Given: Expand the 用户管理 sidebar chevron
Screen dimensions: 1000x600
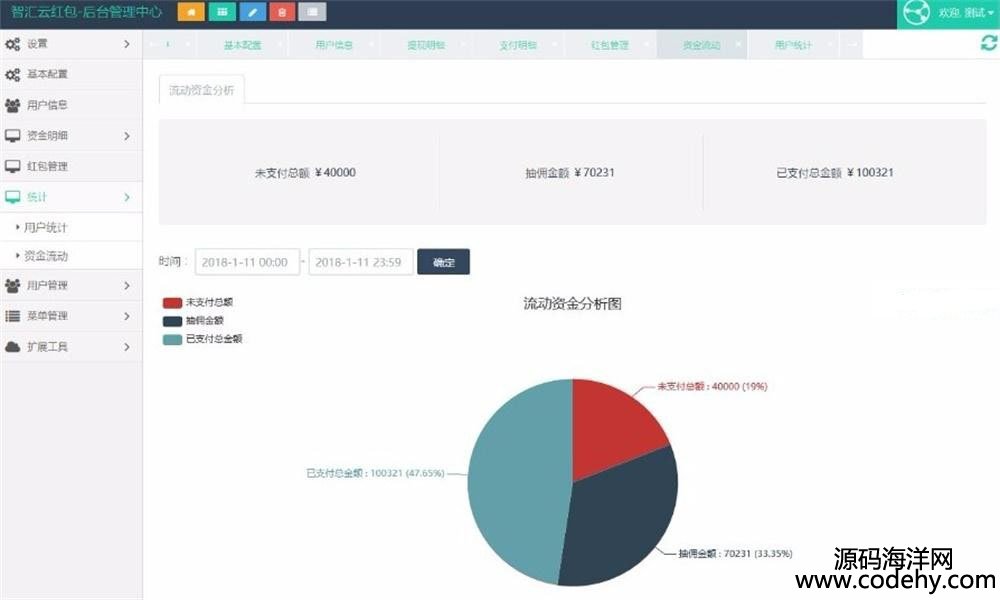Looking at the screenshot, I should click(127, 286).
